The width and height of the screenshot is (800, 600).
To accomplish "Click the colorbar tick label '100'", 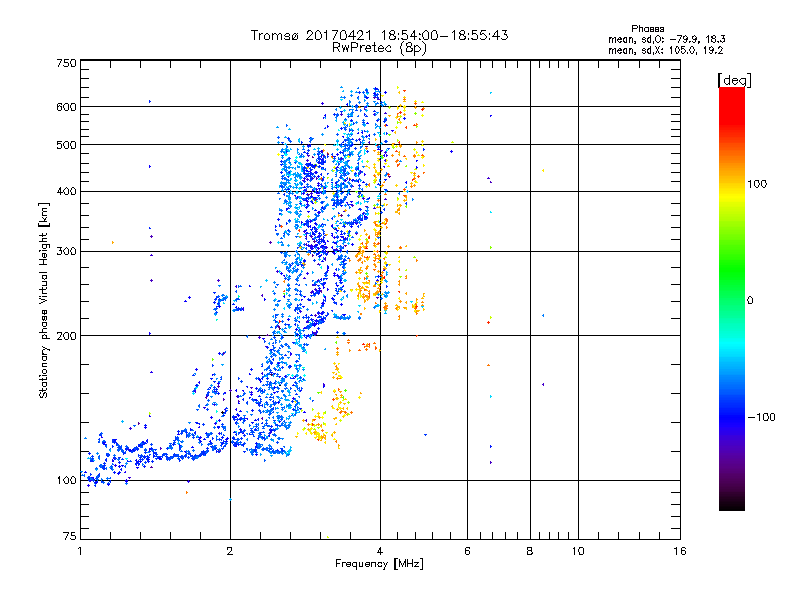I will [x=757, y=184].
